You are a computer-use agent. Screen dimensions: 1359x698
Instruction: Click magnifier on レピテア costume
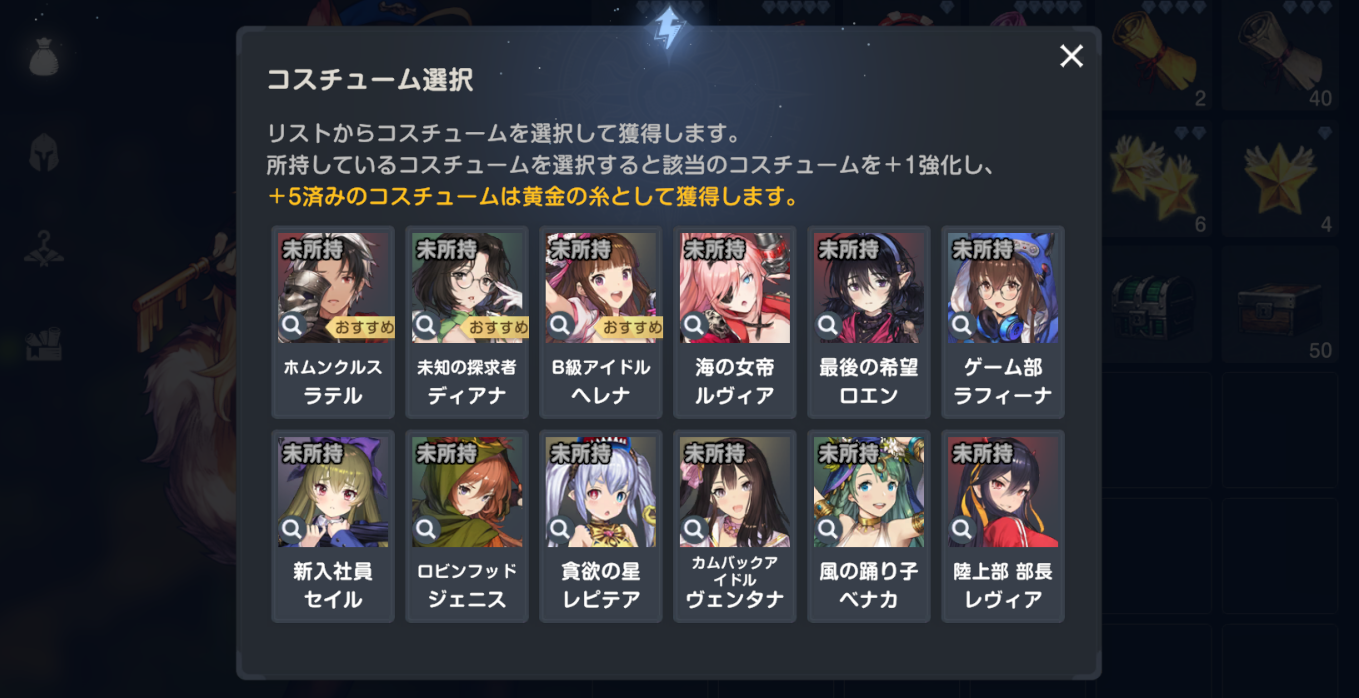pos(561,529)
